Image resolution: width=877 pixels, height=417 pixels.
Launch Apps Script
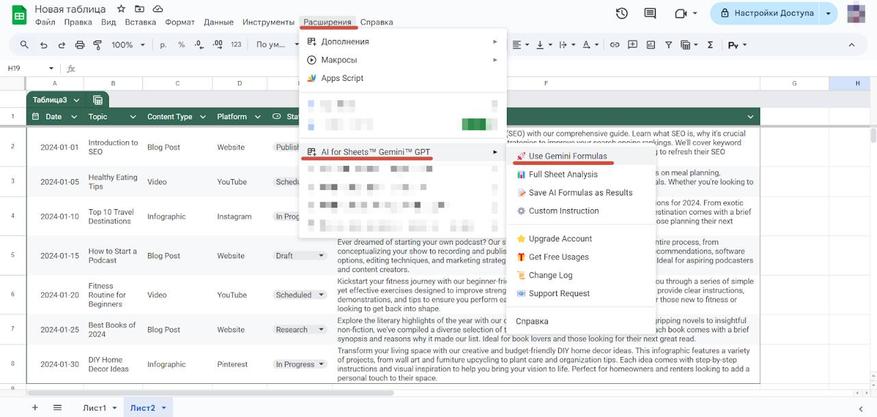[403, 78]
